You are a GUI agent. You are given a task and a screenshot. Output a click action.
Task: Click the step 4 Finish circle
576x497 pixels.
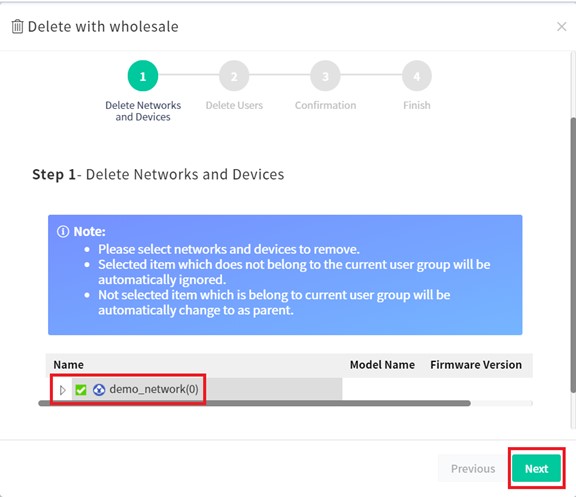tap(417, 76)
